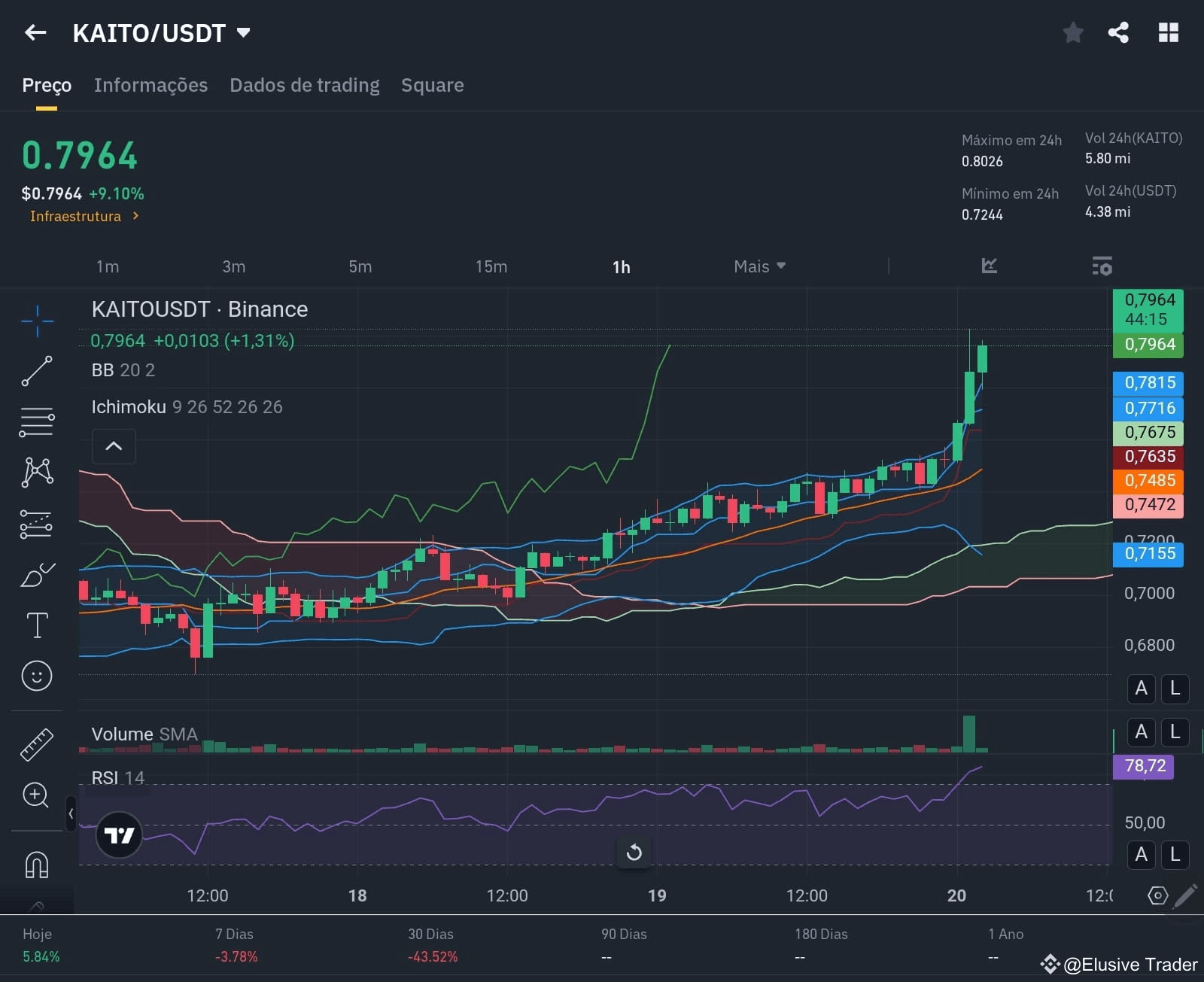Select the pattern drawing tool
Image resolution: width=1204 pixels, height=982 pixels.
click(37, 472)
